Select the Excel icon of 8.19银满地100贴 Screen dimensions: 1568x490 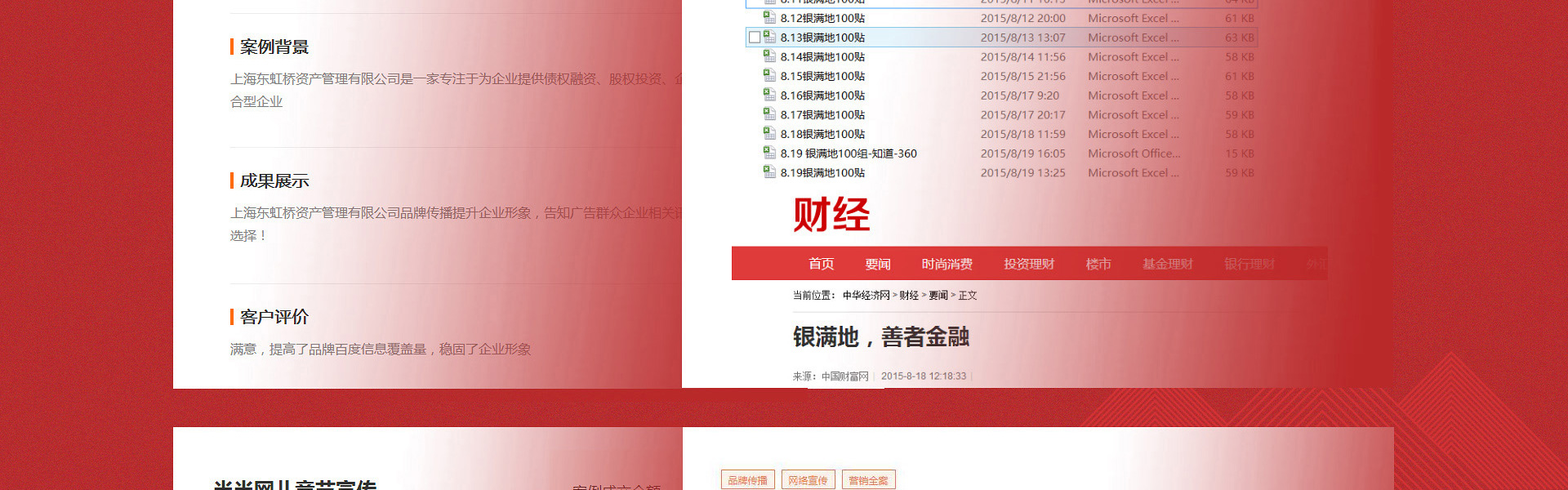[769, 172]
